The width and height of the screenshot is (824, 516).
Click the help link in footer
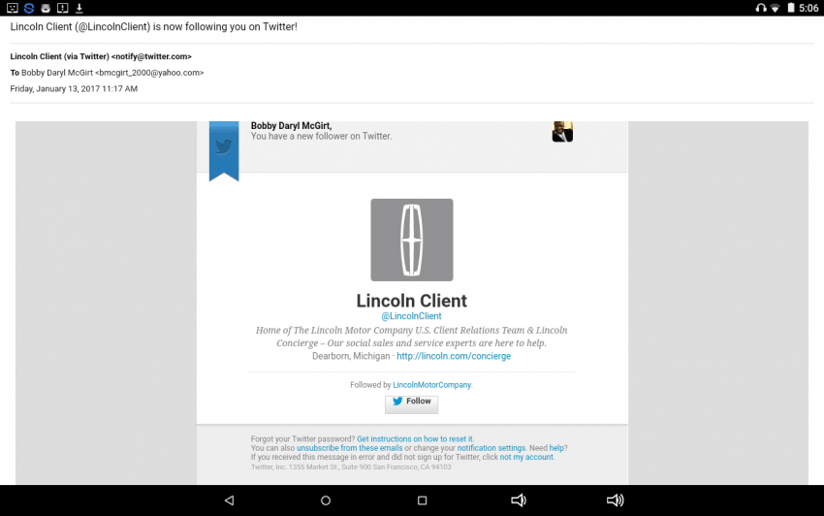[x=557, y=448]
